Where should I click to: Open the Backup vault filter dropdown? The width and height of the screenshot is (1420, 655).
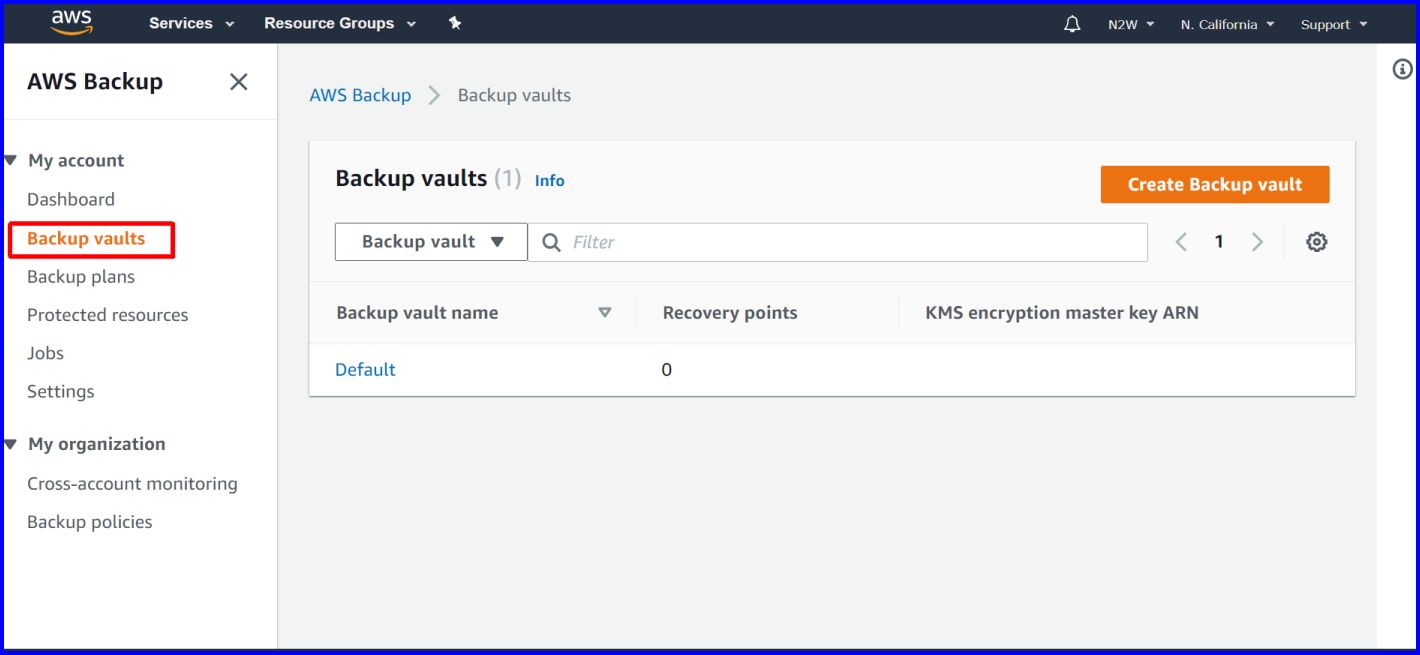pos(431,242)
